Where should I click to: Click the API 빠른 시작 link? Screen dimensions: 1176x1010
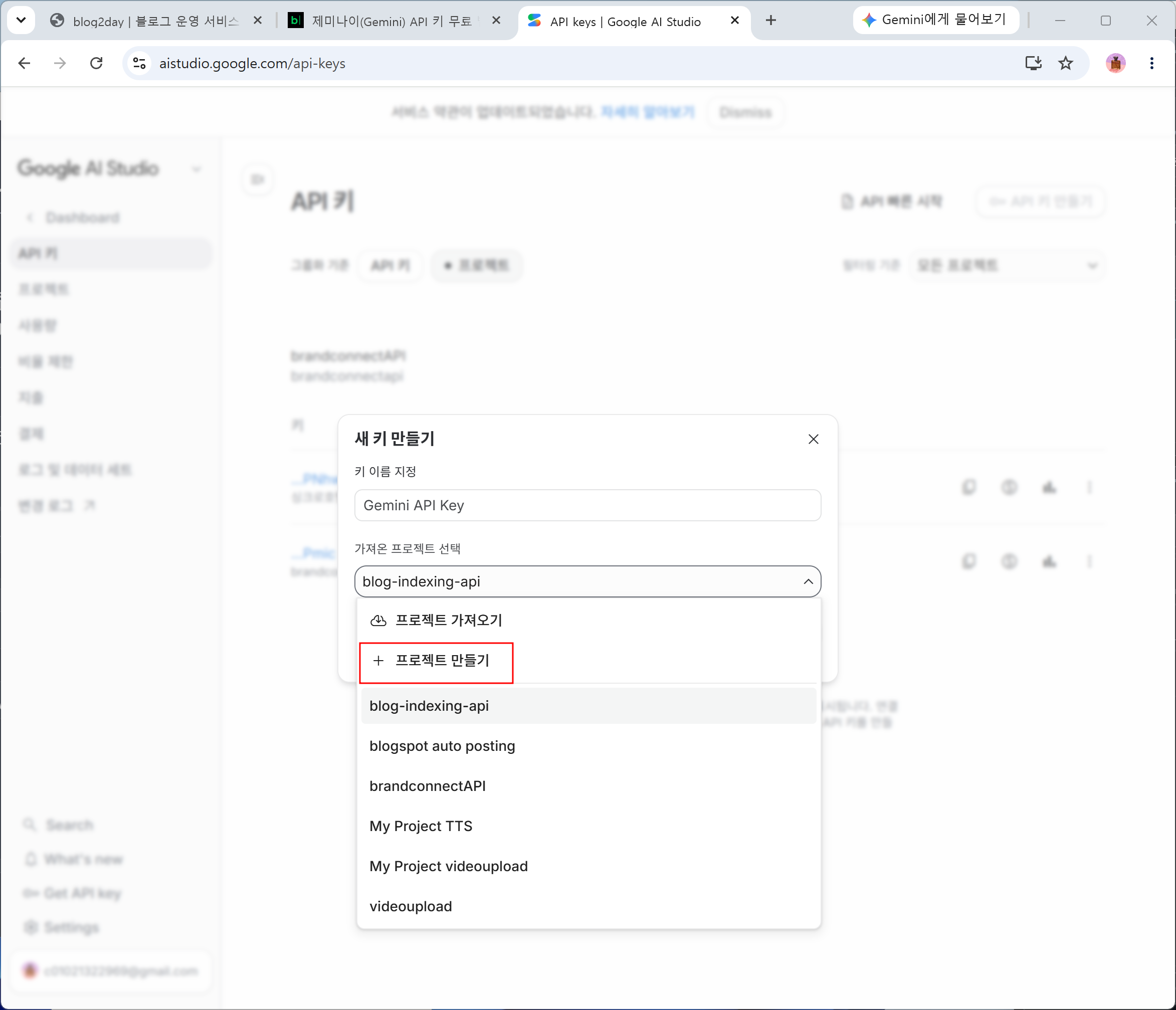point(892,201)
